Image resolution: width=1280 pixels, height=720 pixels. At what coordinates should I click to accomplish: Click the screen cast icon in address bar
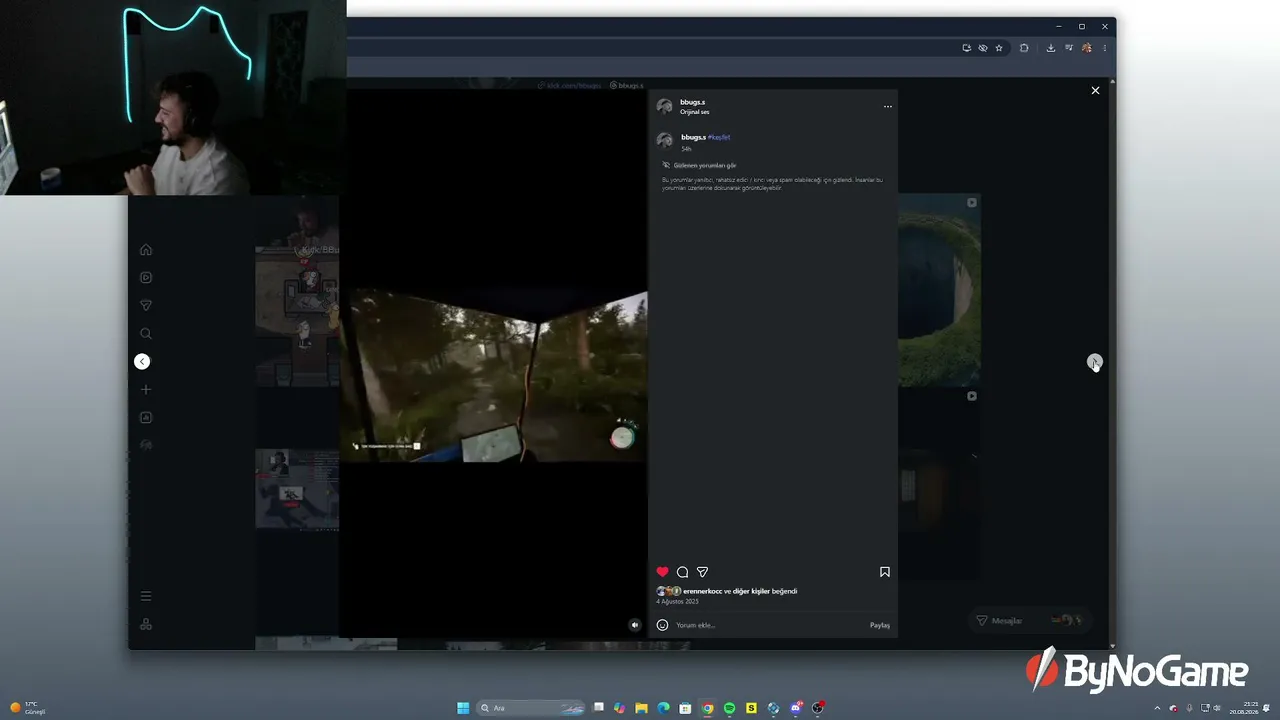click(x=966, y=48)
